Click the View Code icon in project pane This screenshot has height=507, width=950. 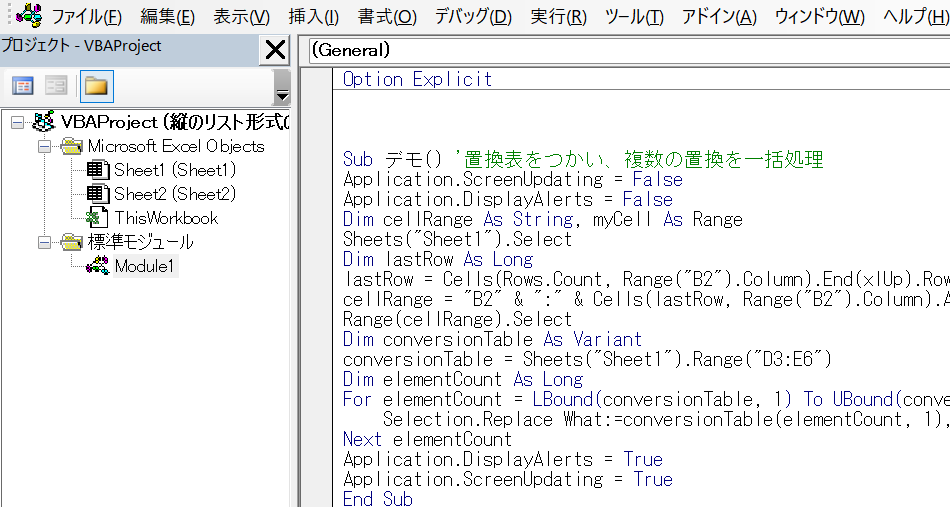click(x=23, y=86)
